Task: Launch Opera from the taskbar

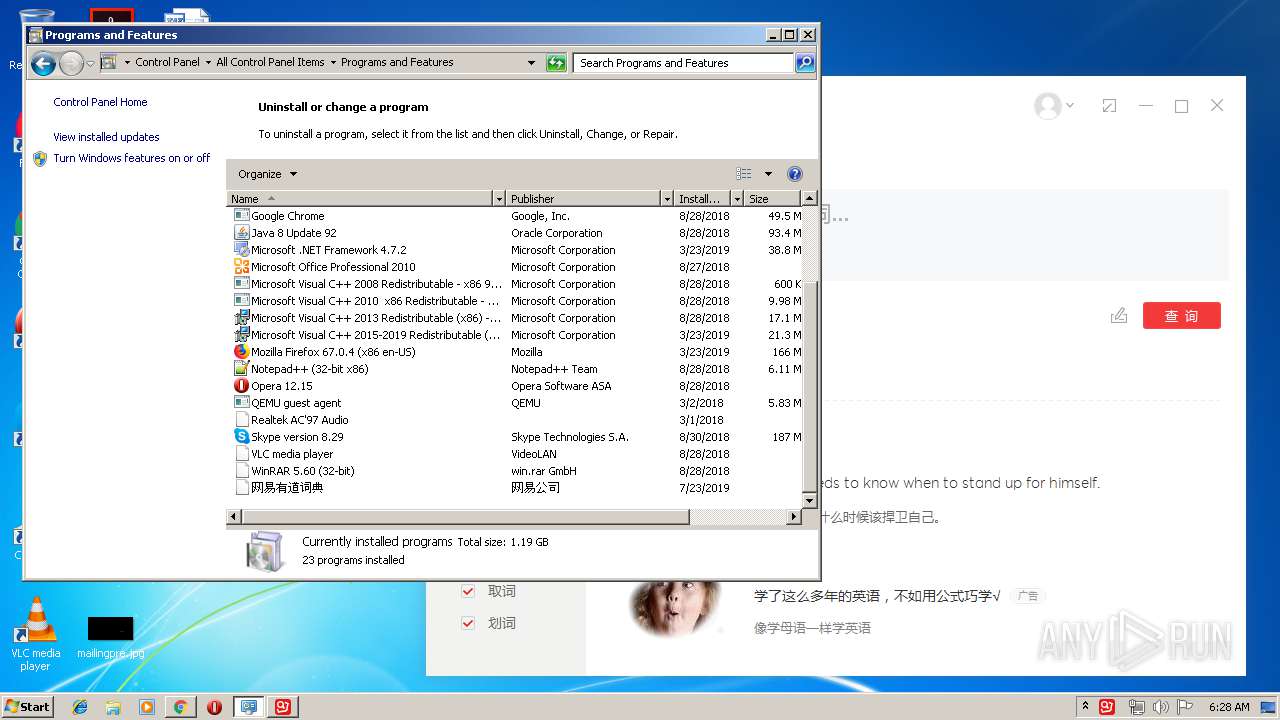Action: point(214,707)
